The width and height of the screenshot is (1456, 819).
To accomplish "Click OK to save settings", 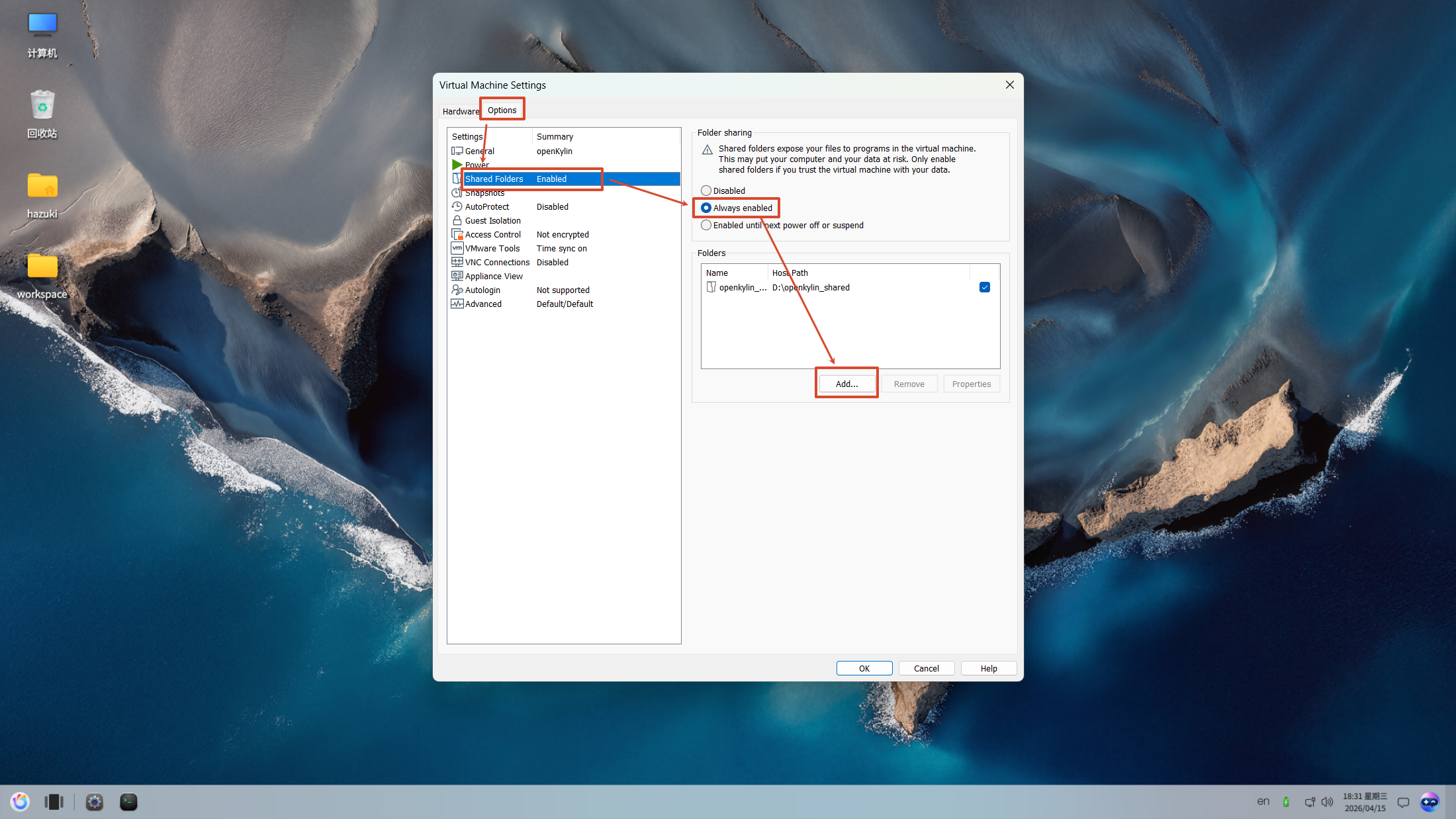I will pos(864,668).
